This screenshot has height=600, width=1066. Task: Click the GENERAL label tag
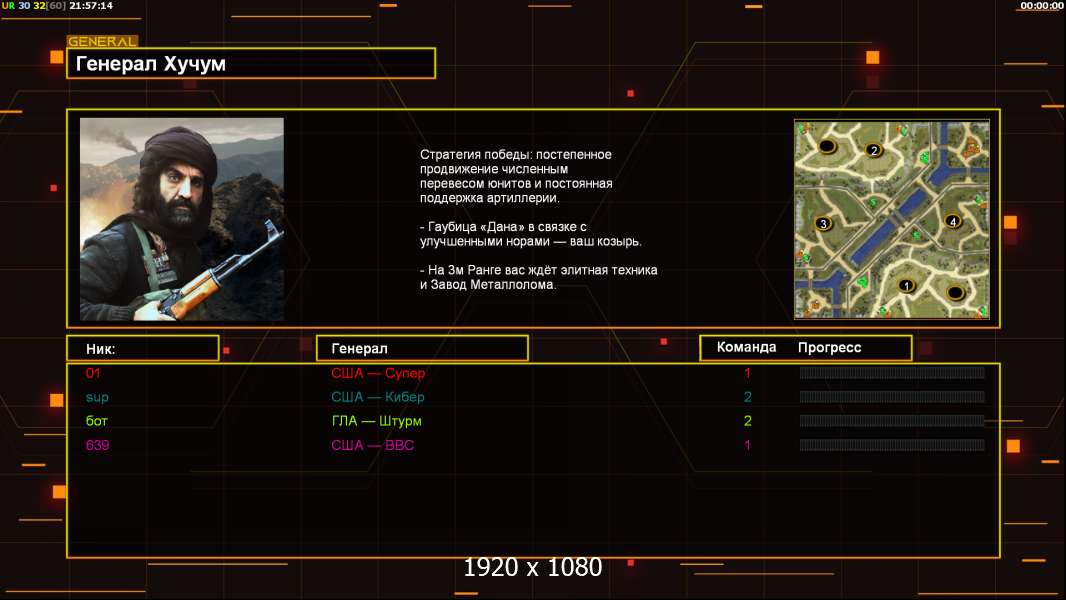[102, 41]
